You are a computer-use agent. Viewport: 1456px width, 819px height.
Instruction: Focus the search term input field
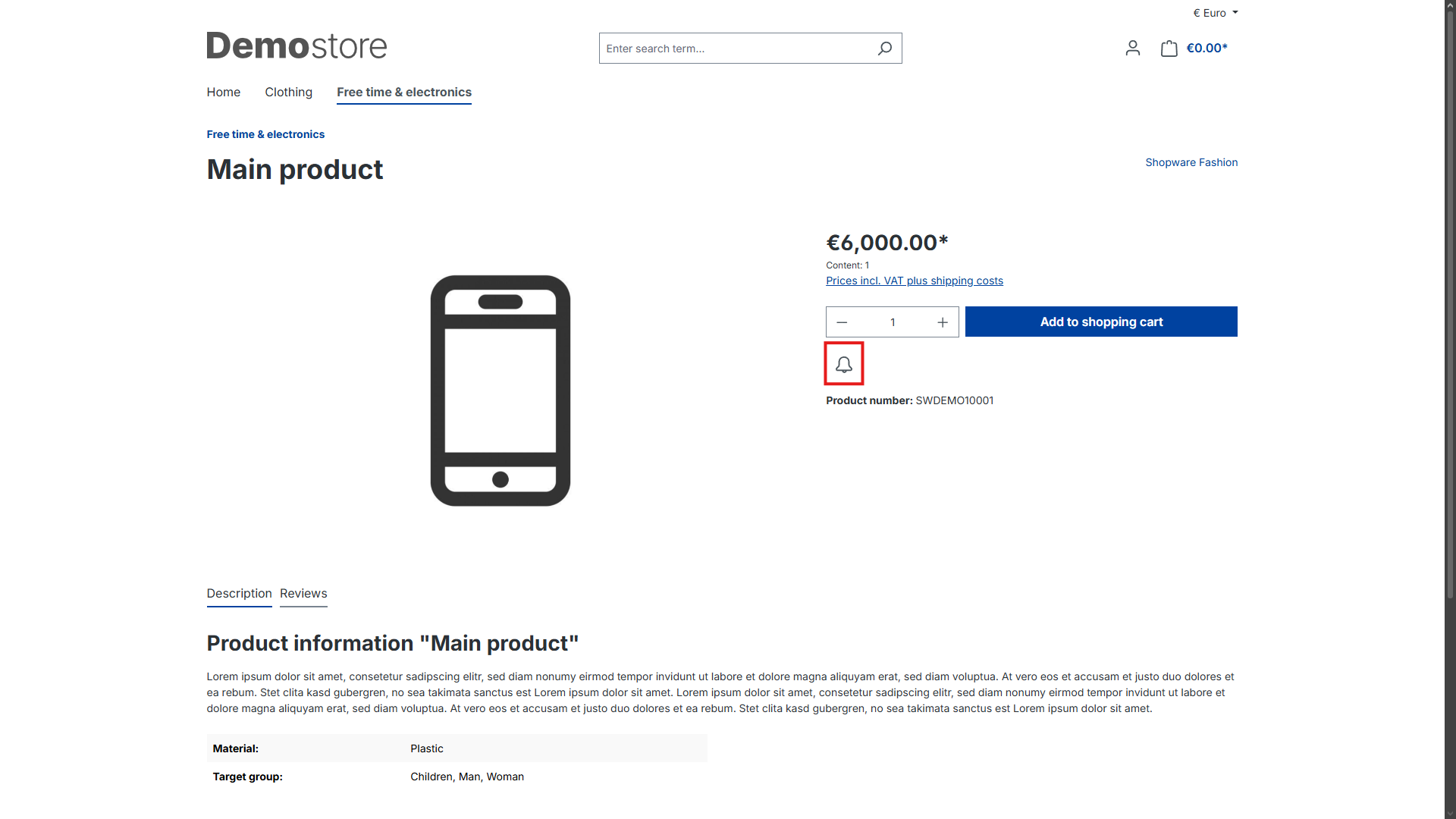click(x=736, y=49)
